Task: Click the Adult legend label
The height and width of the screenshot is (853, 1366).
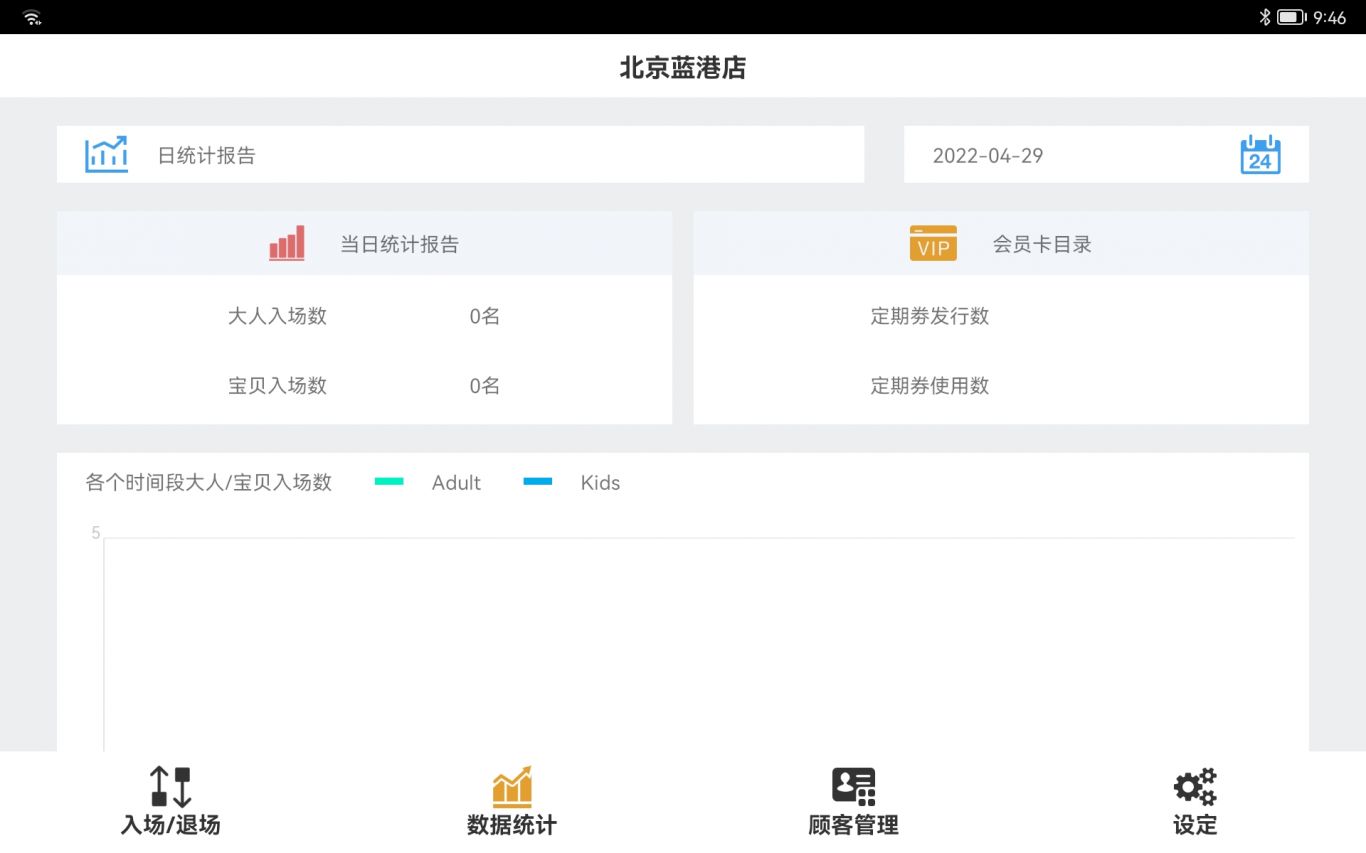Action: pyautogui.click(x=456, y=482)
